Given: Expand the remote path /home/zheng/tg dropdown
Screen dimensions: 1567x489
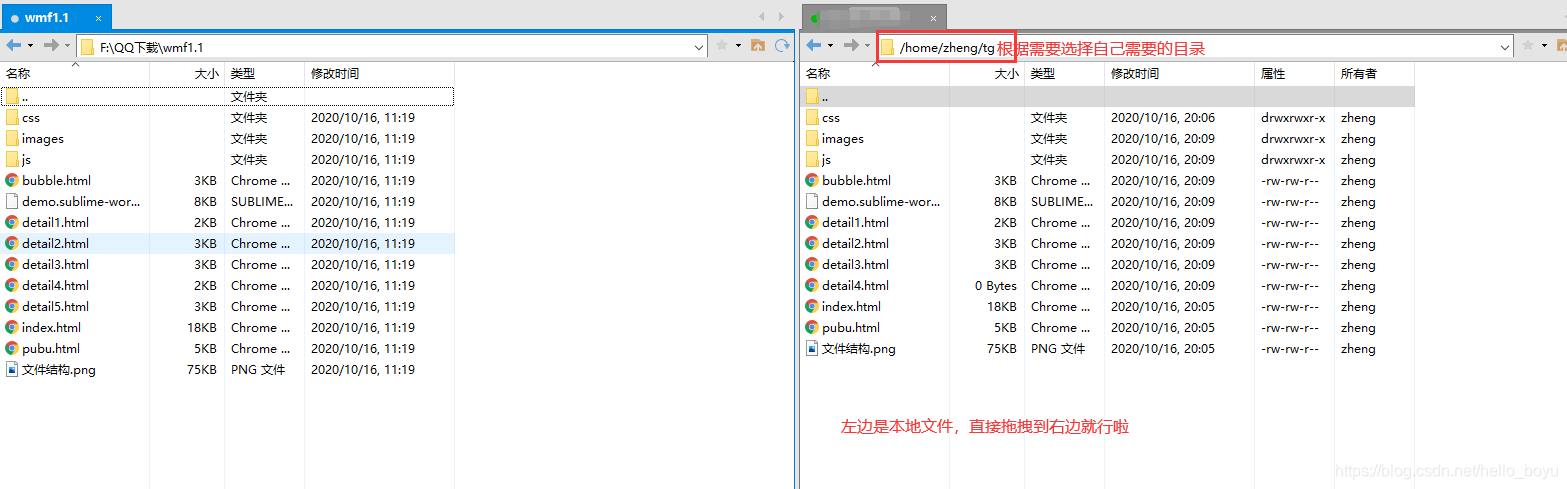Looking at the screenshot, I should pos(1505,47).
